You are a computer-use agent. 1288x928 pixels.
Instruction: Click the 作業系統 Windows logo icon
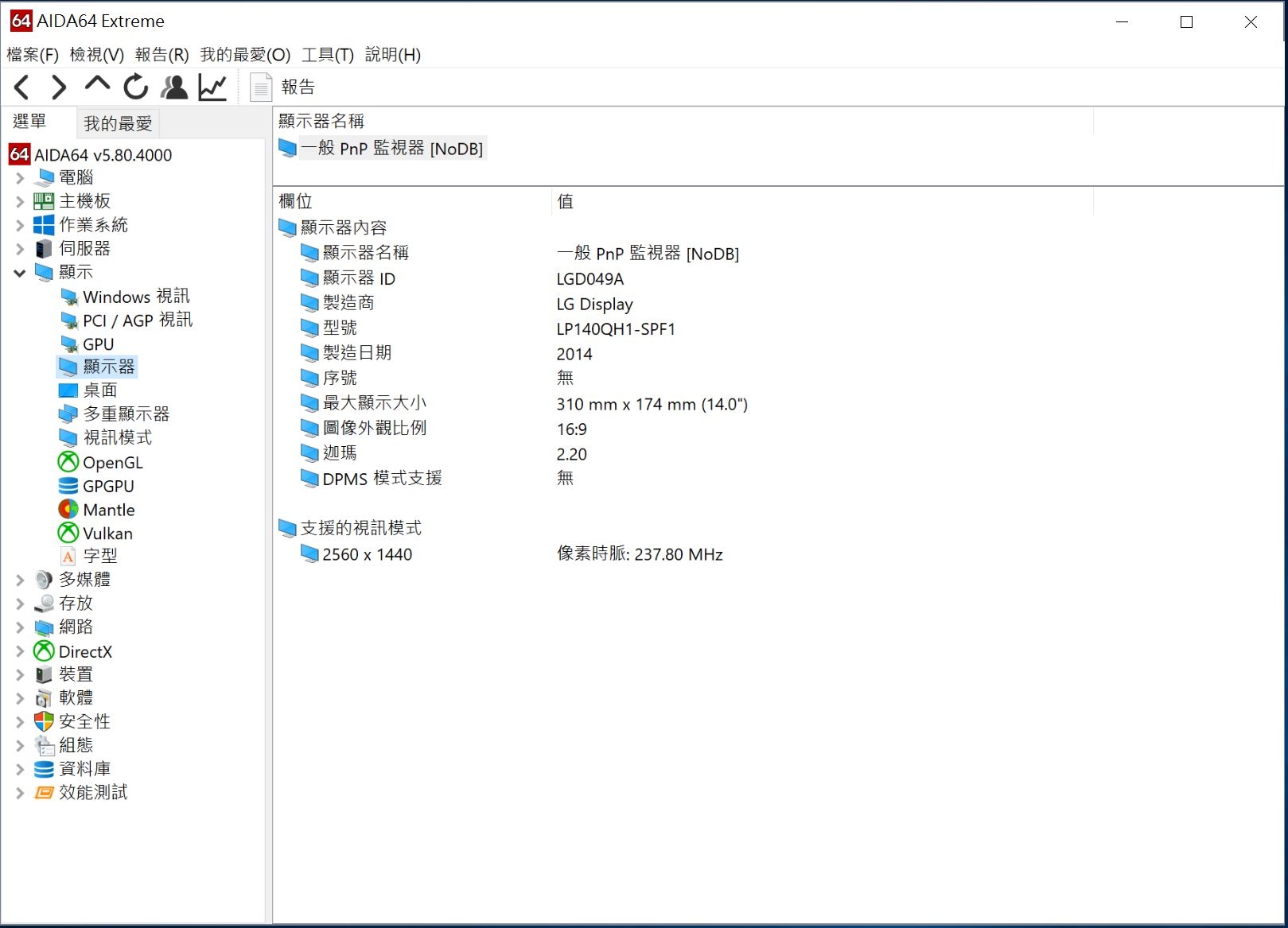[x=45, y=226]
